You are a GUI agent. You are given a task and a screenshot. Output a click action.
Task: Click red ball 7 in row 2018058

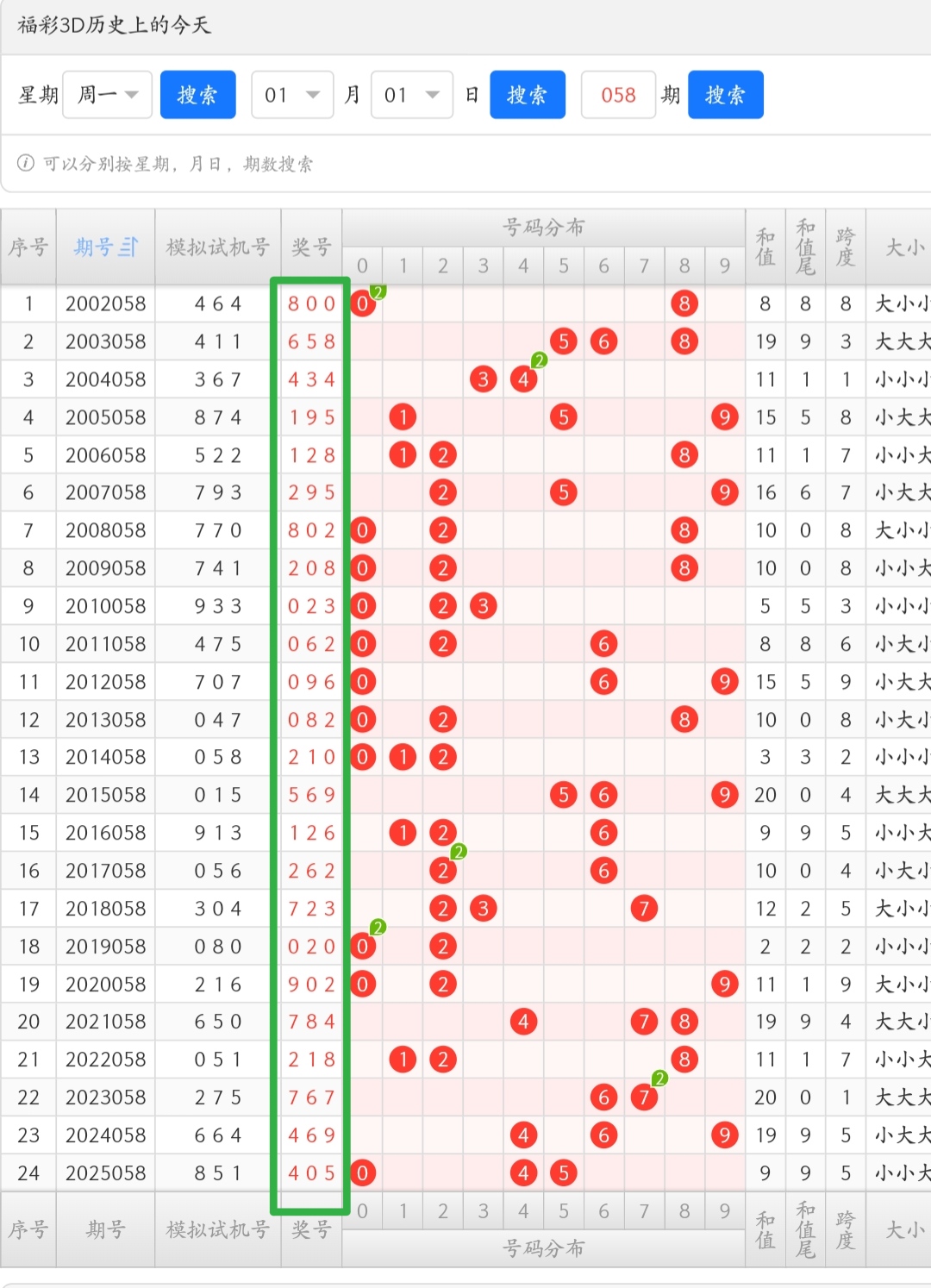pyautogui.click(x=644, y=908)
